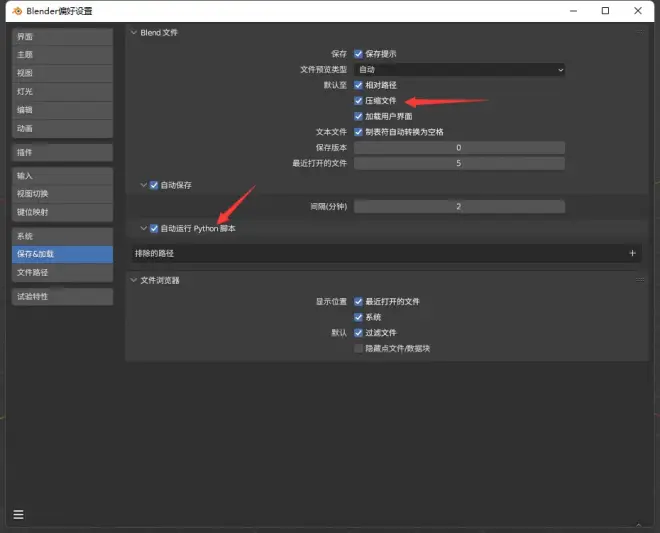The width and height of the screenshot is (660, 533).
Task: Open the 主题 preferences section
Action: (62, 55)
